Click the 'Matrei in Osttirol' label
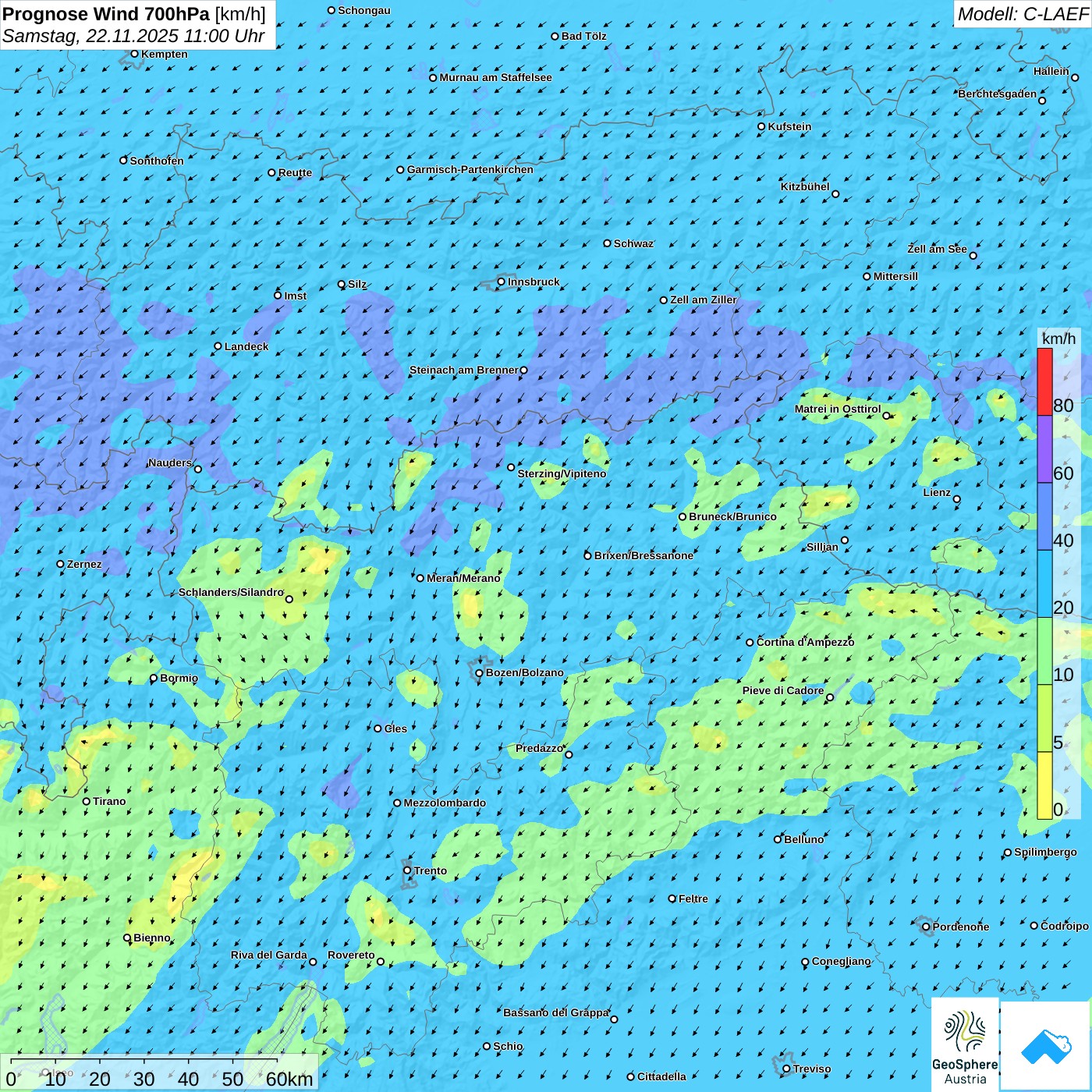Screen dimensions: 1092x1092 click(838, 409)
